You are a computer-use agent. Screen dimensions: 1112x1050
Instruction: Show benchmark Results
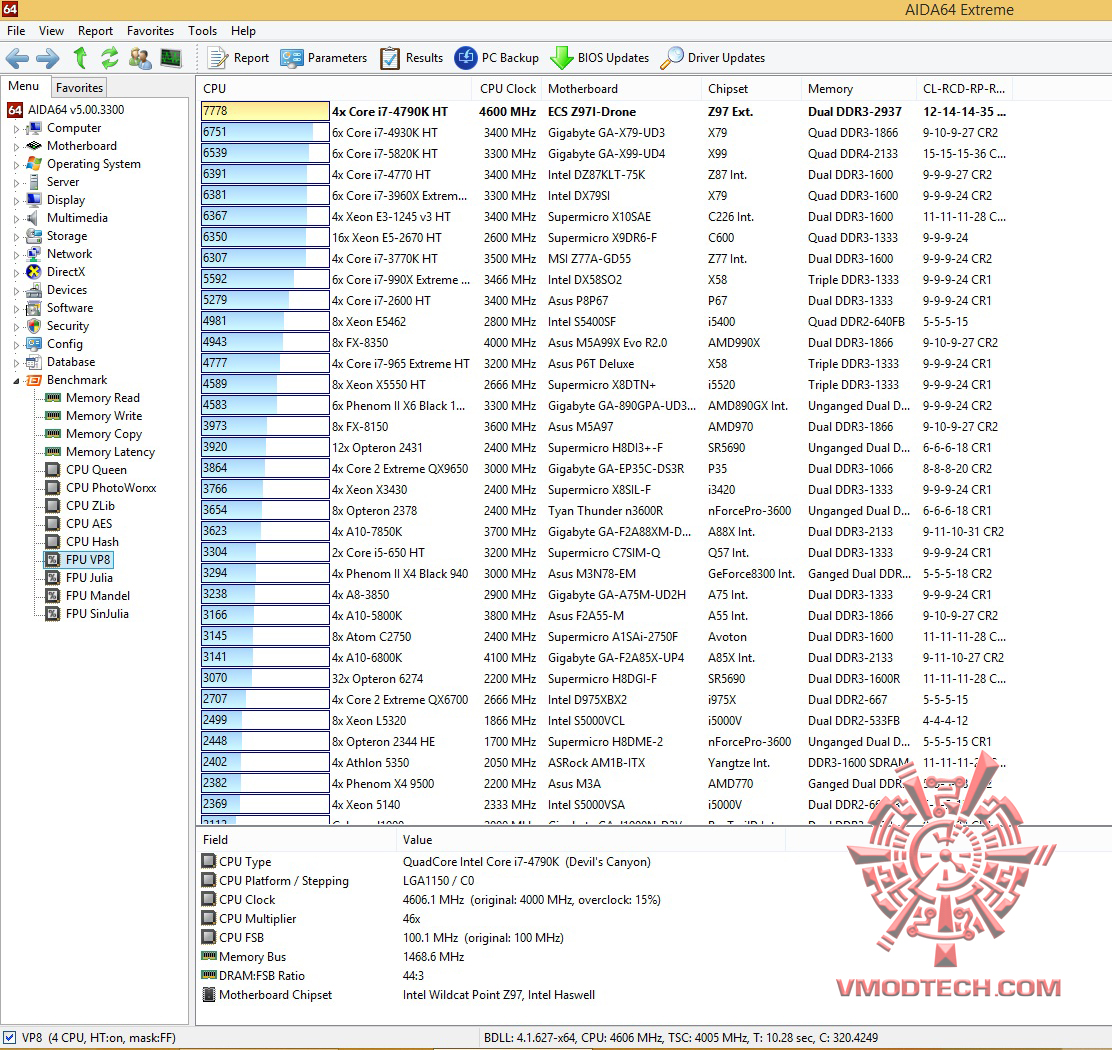[x=411, y=58]
